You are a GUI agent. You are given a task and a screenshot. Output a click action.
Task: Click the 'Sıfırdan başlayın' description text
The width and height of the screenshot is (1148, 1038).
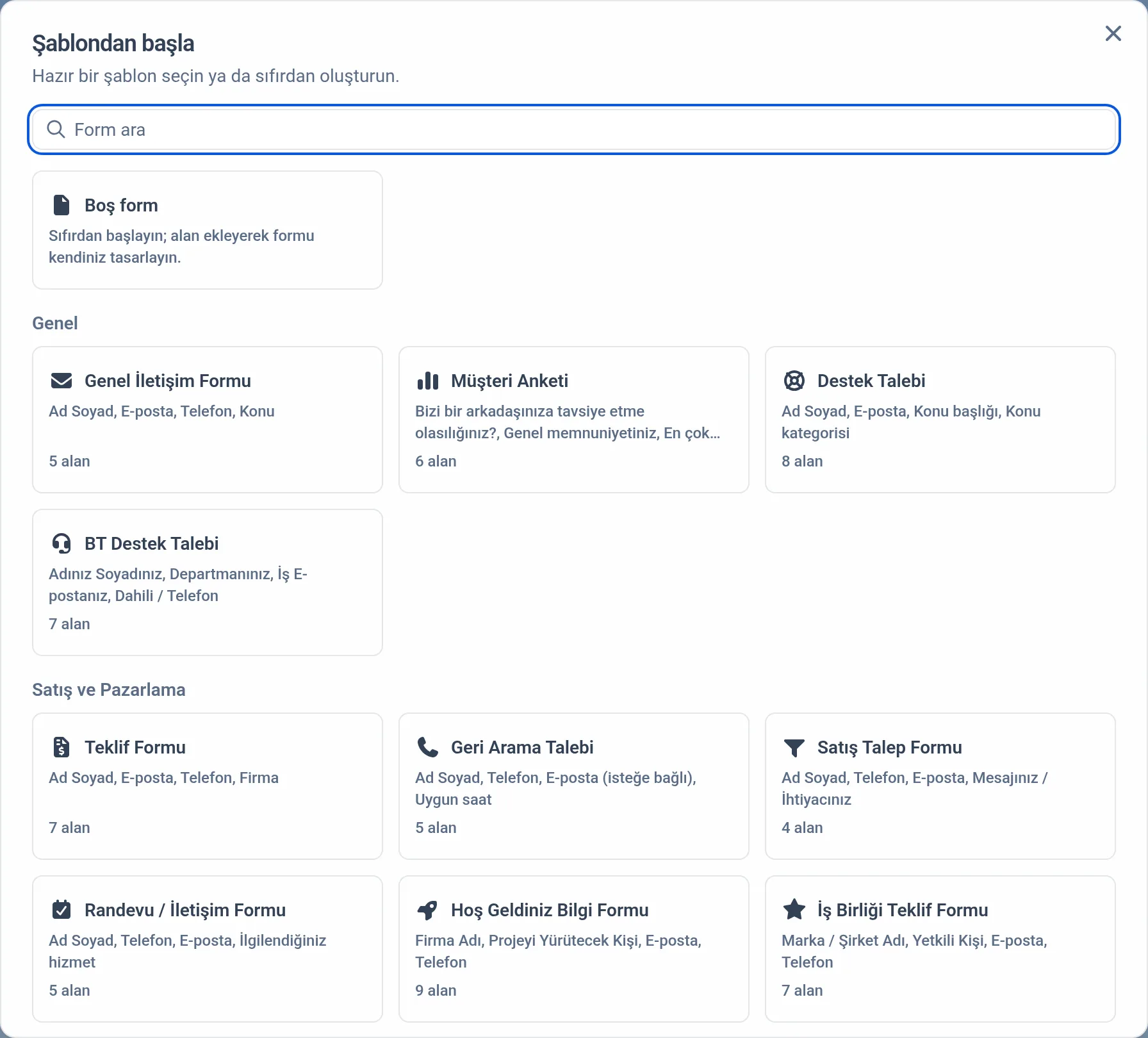pyautogui.click(x=181, y=247)
